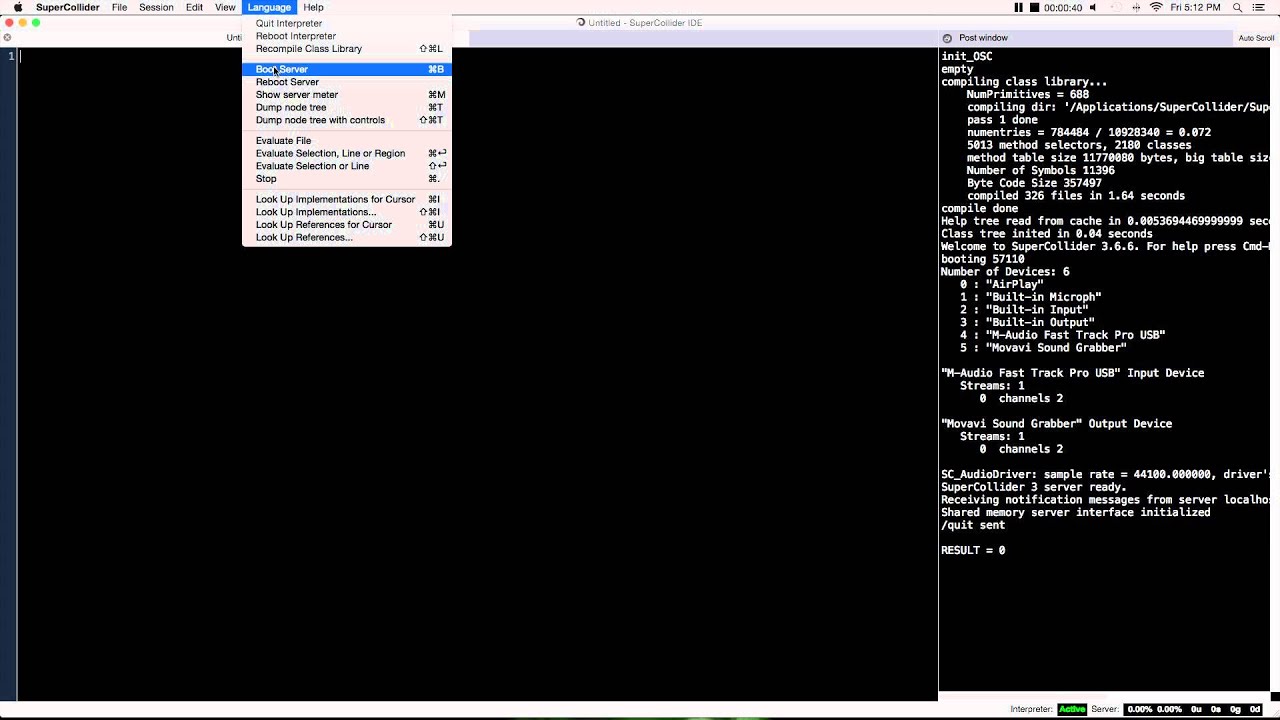Stop the screen recording in menu bar
The width and height of the screenshot is (1280, 720).
[1034, 7]
